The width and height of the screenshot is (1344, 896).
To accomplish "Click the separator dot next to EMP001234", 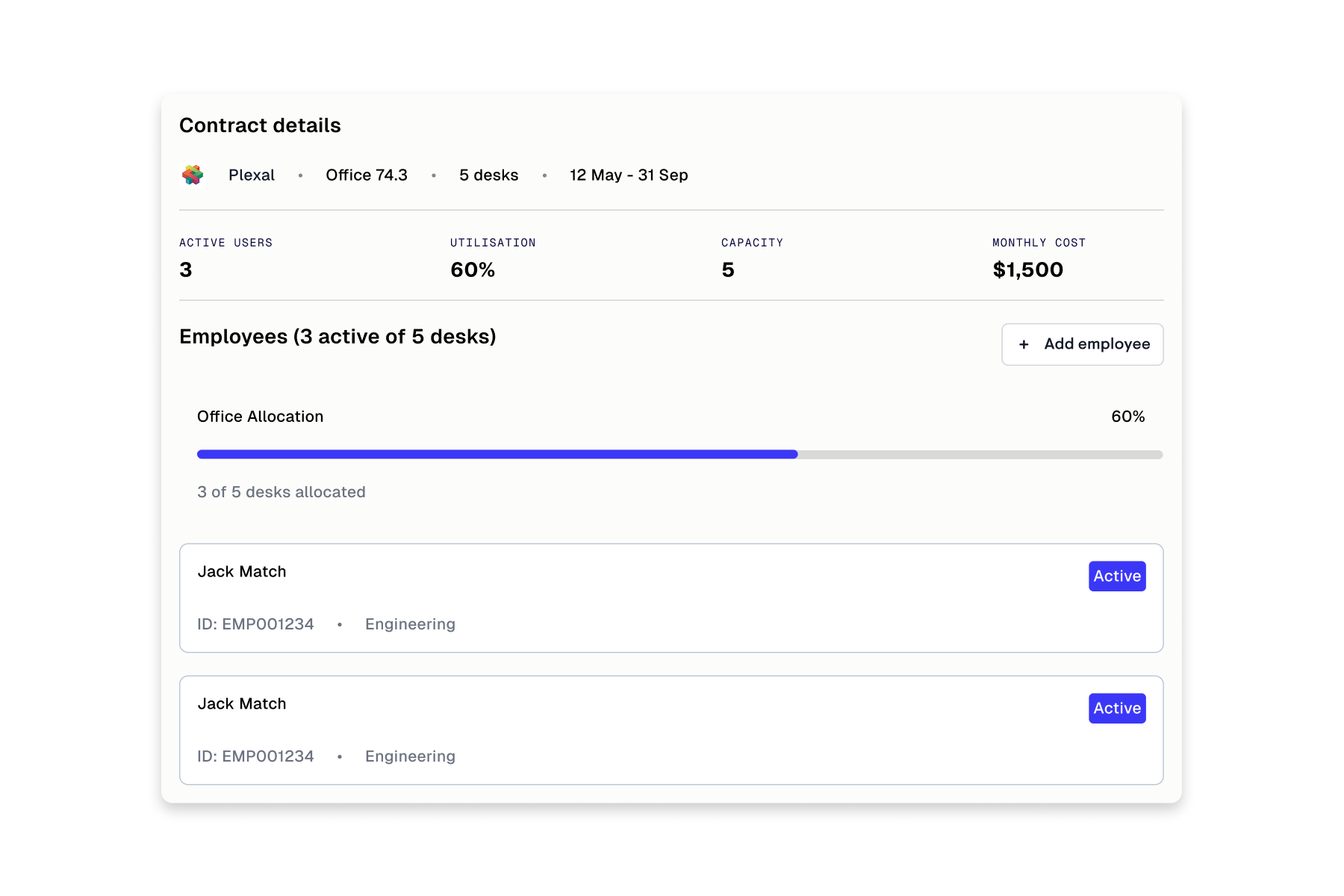I will 340,624.
